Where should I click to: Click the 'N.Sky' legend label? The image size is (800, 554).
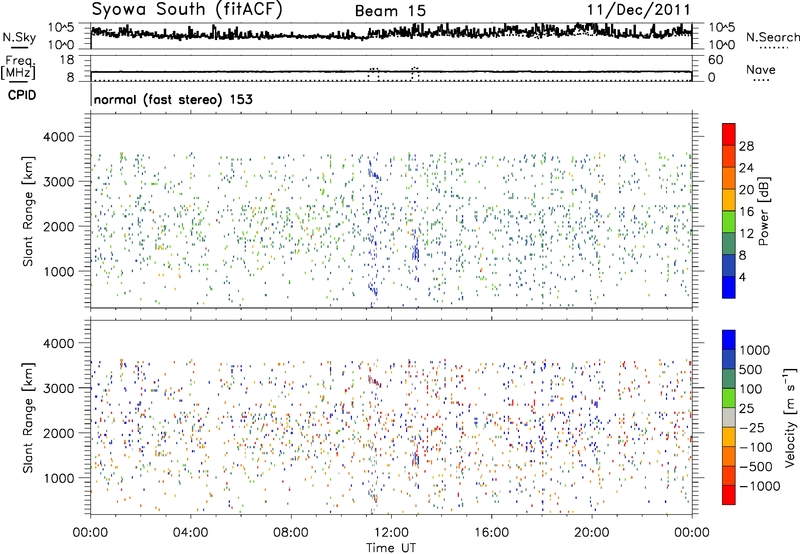click(x=19, y=37)
